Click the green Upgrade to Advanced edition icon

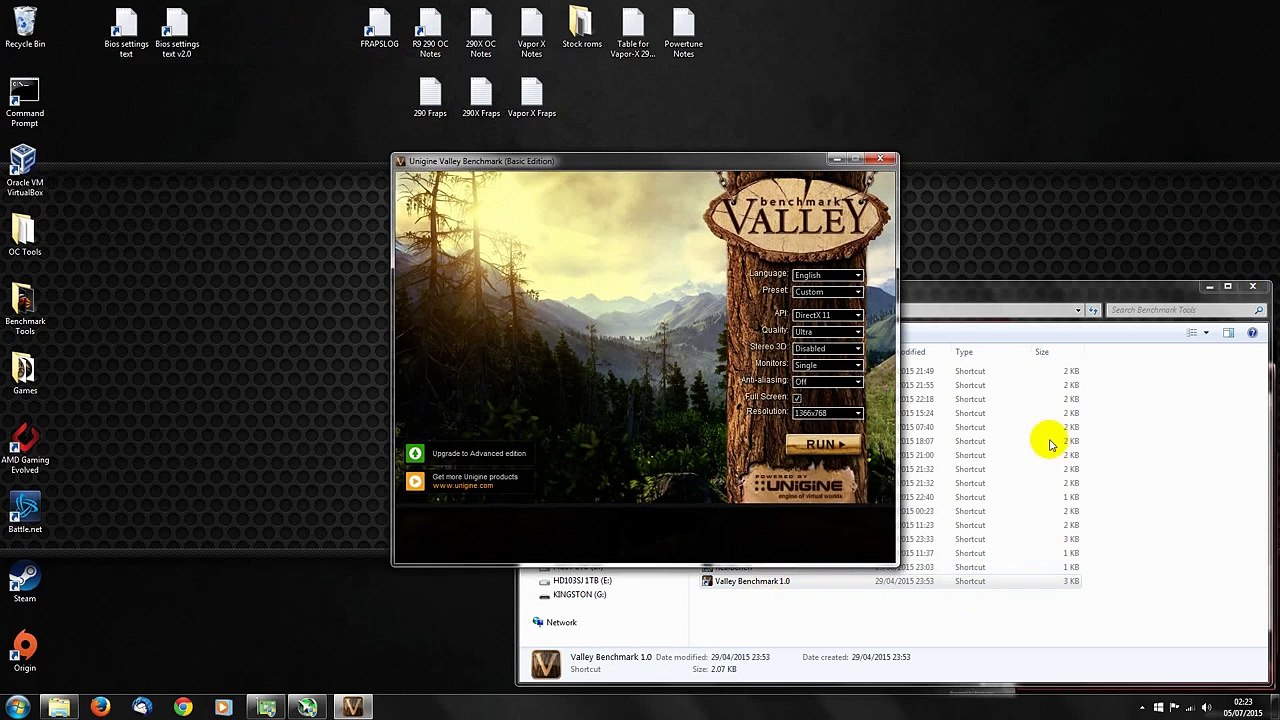[415, 454]
